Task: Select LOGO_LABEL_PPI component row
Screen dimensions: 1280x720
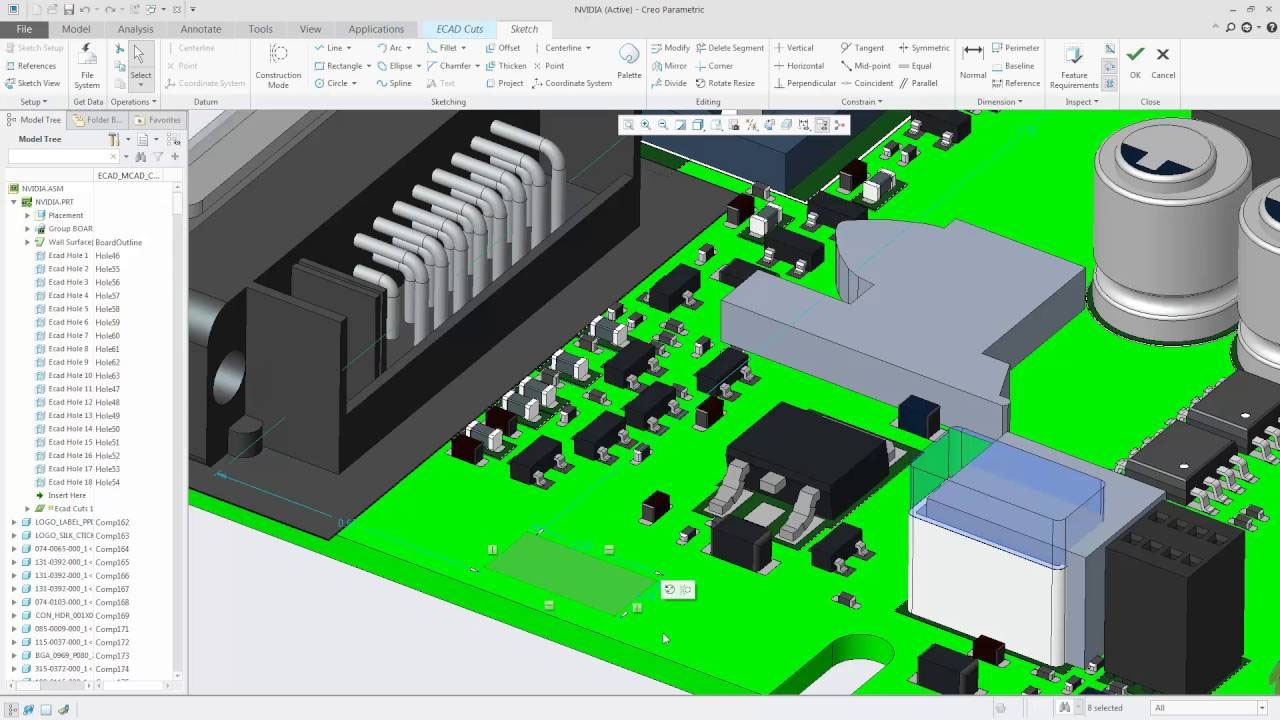Action: tap(76, 522)
